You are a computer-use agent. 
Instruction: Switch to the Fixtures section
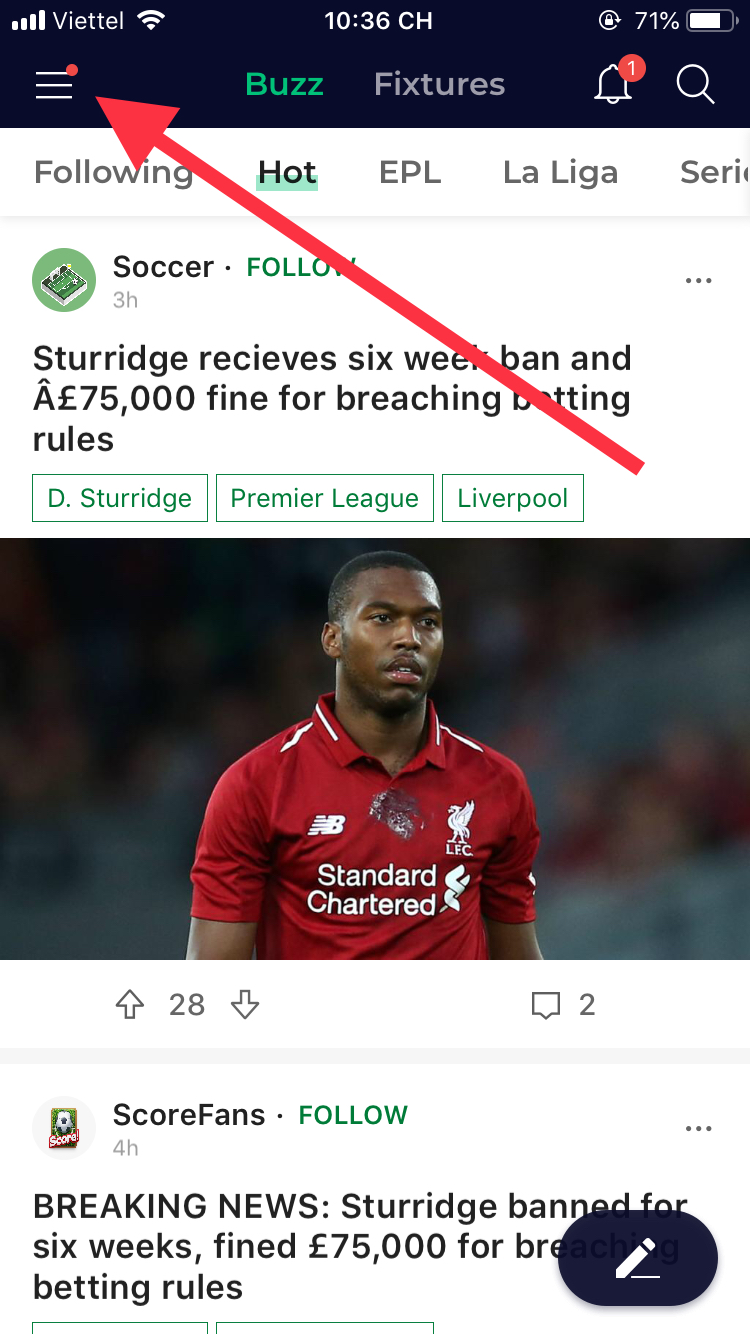[x=439, y=84]
